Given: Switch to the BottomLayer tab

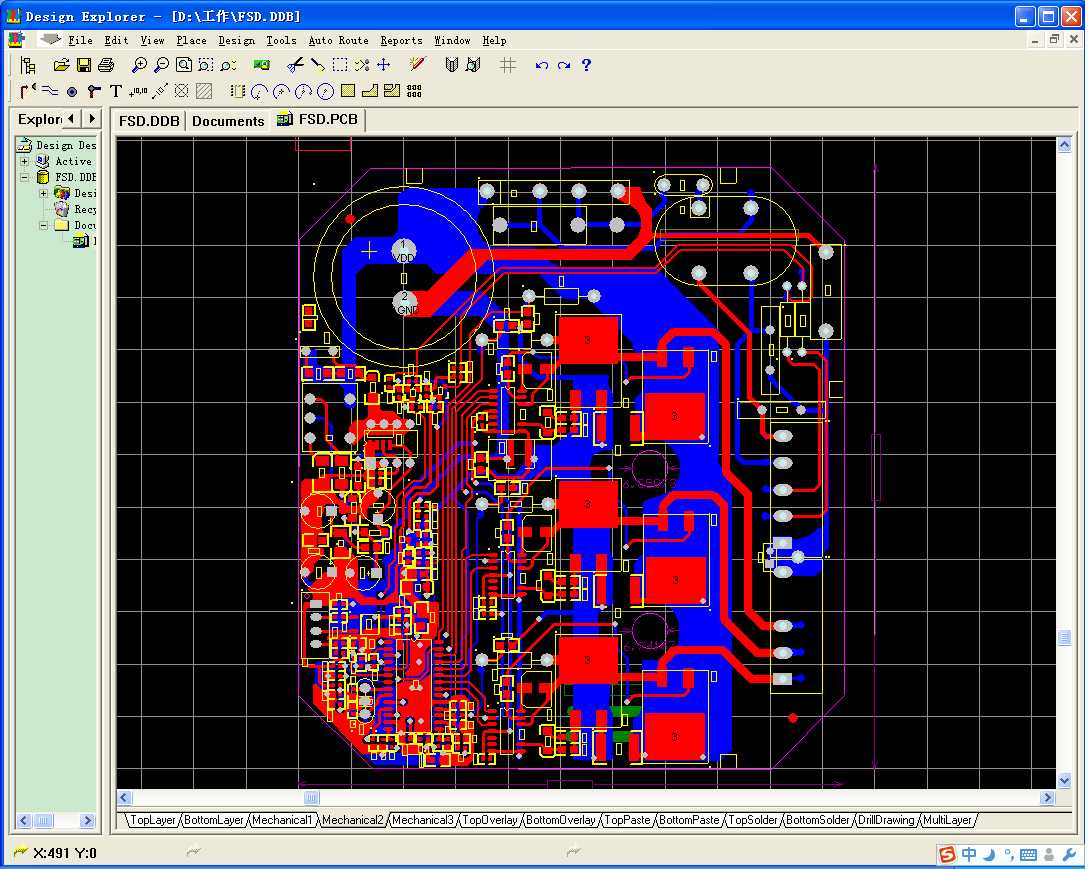Looking at the screenshot, I should pos(214,820).
